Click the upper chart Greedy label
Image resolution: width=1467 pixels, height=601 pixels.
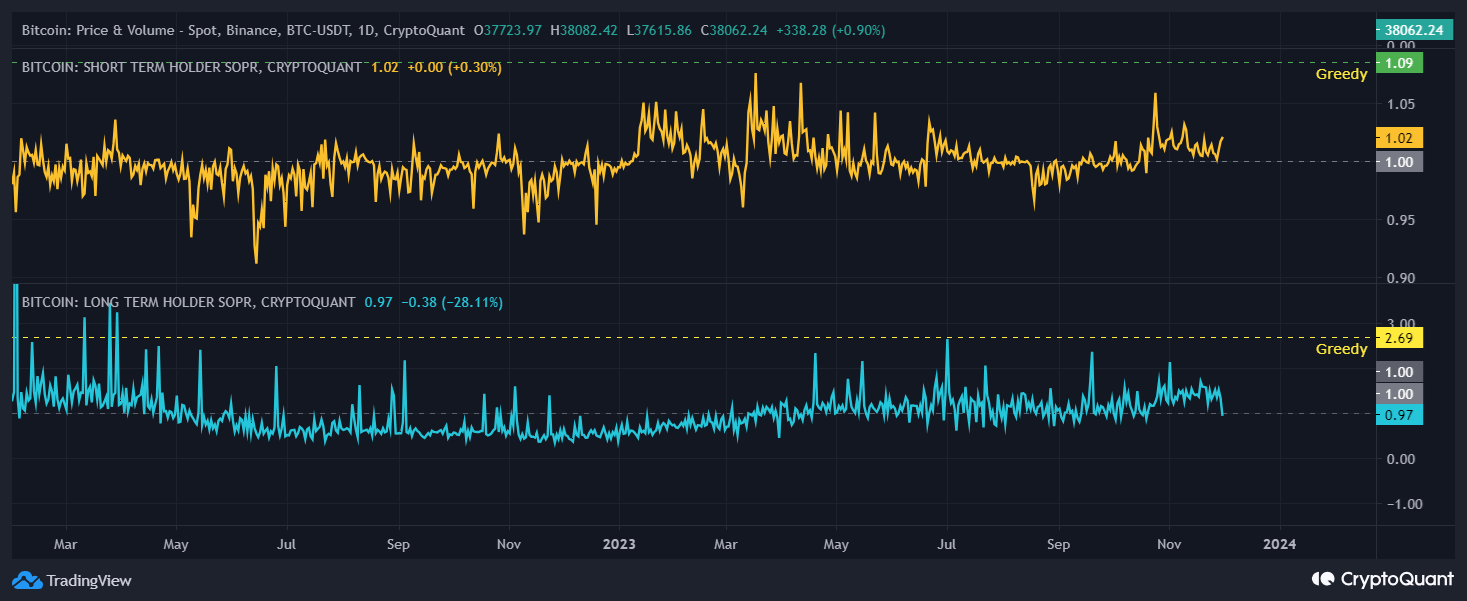tap(1340, 74)
